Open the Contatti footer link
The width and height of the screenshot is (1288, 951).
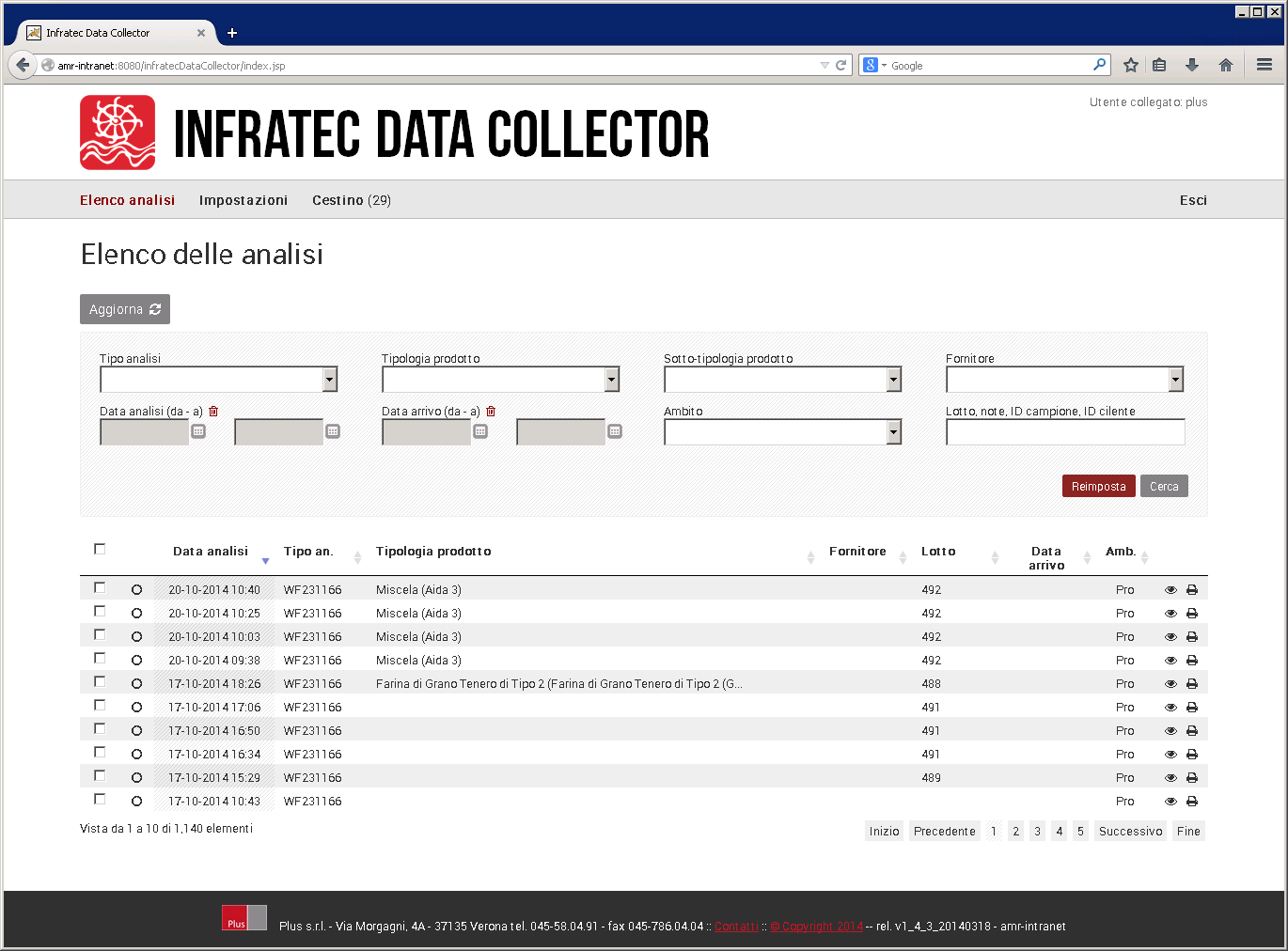[735, 927]
